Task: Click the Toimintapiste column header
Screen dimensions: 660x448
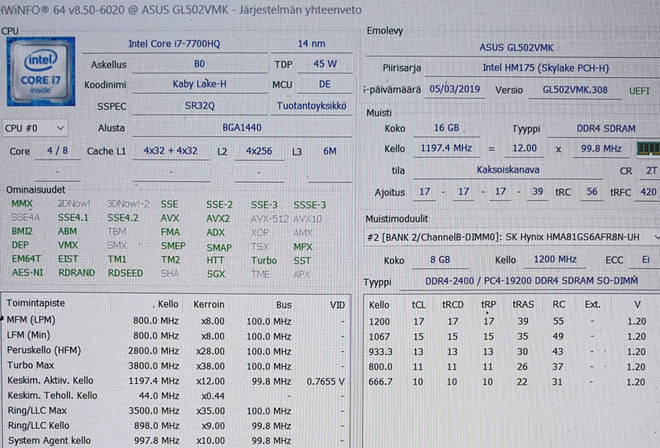Action: 35,303
